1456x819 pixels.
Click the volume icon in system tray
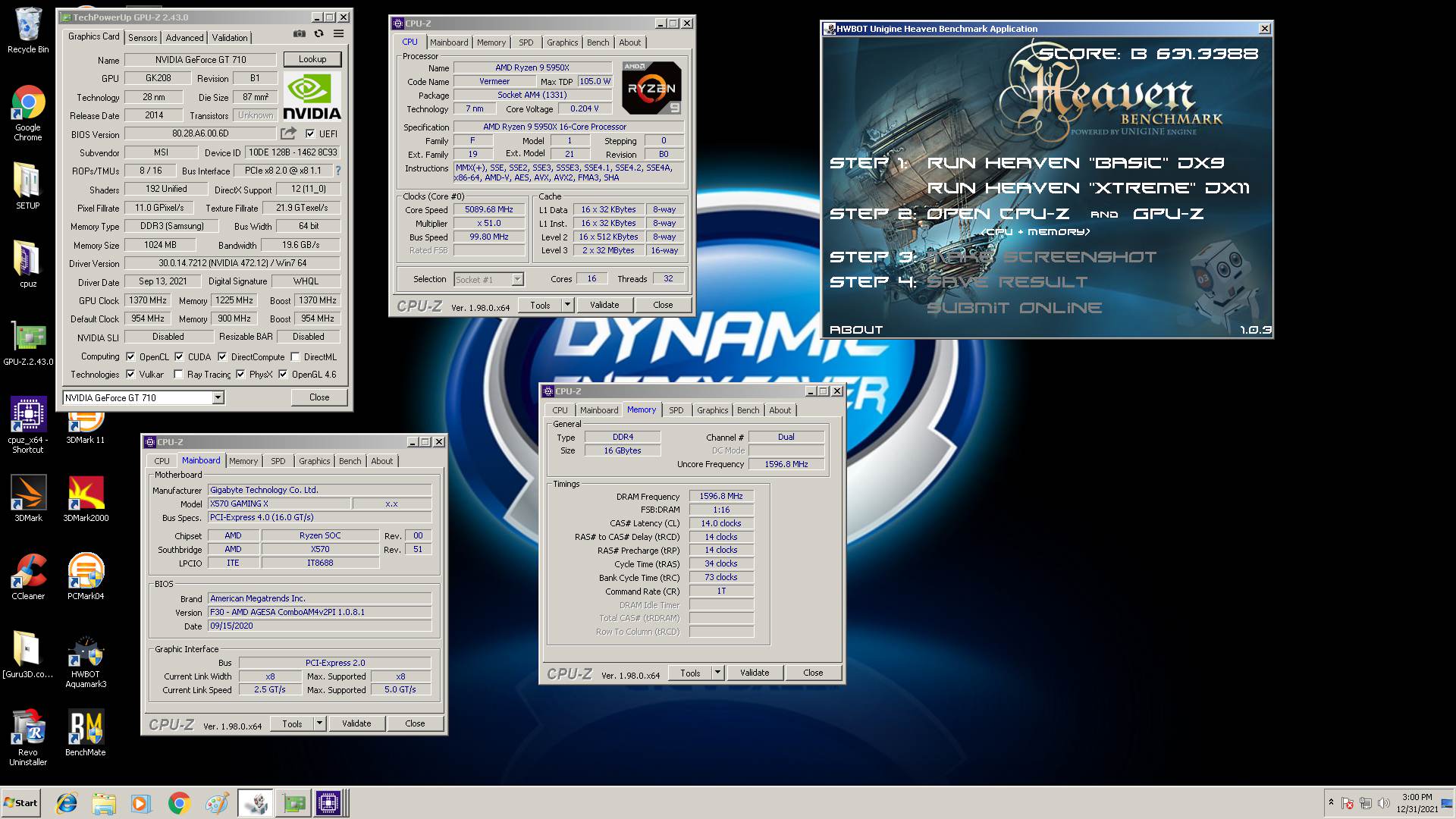pos(1383,803)
